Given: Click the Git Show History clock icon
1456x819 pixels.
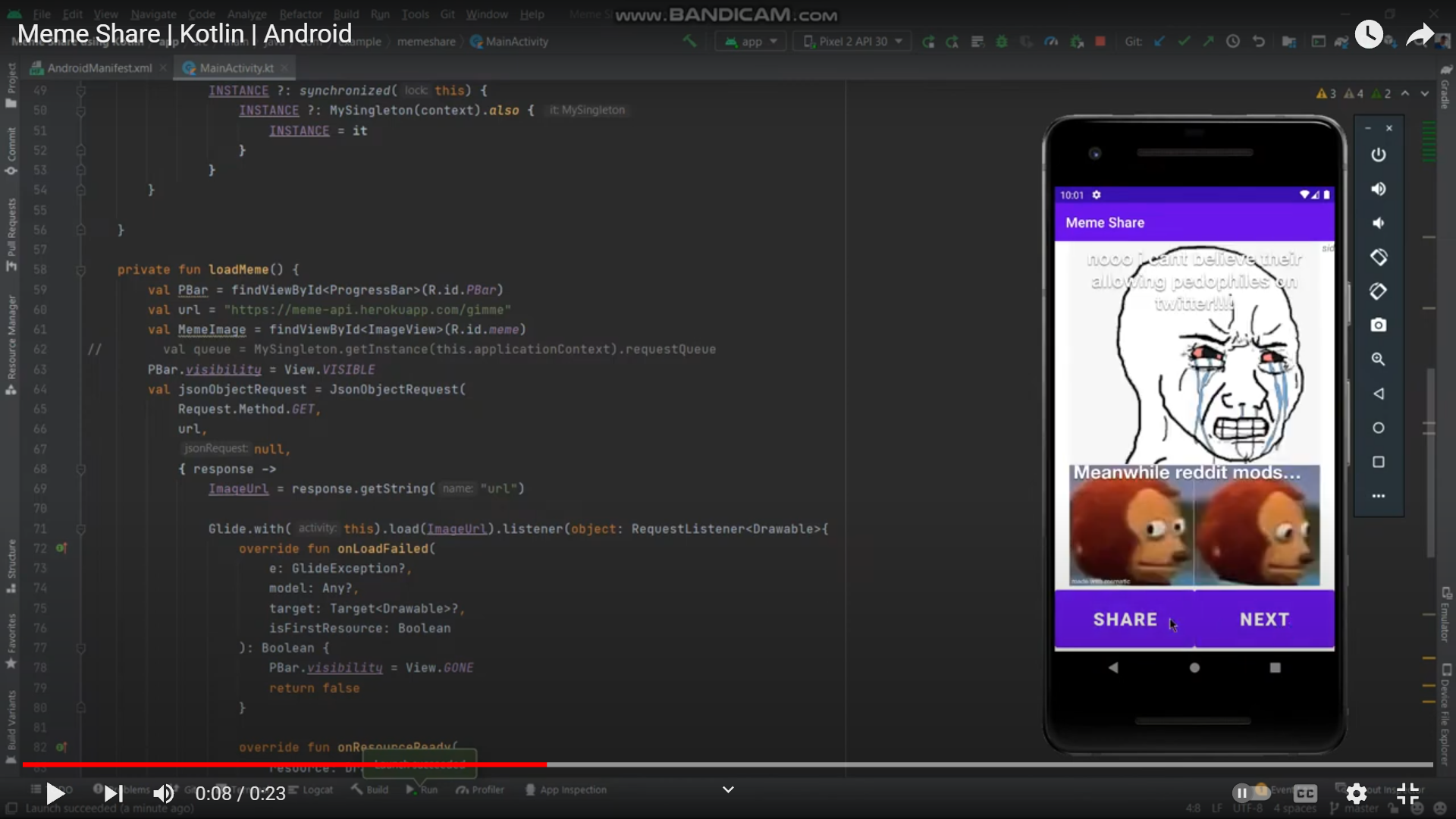Looking at the screenshot, I should point(1233,42).
